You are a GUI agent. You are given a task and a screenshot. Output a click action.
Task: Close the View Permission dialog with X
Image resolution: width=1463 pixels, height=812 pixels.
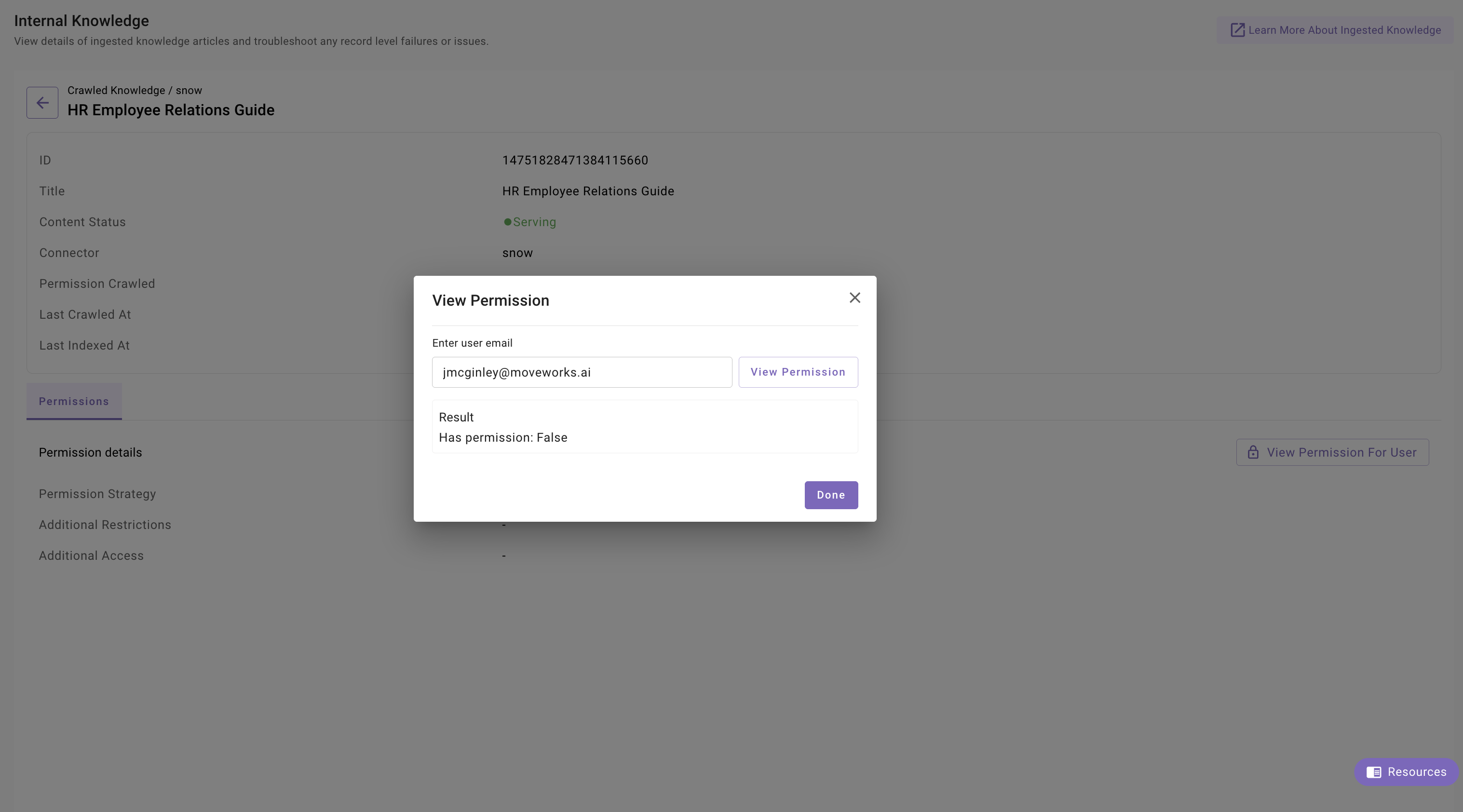click(x=854, y=298)
